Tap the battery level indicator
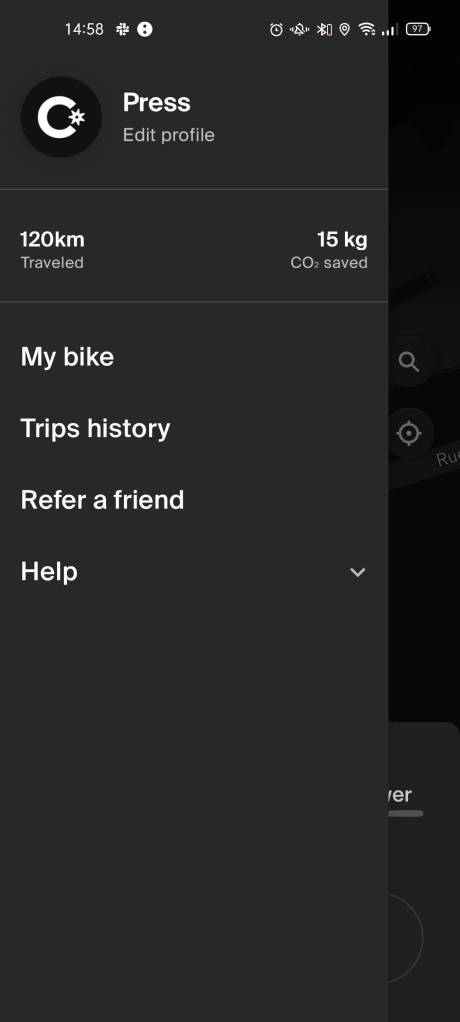This screenshot has width=460, height=1022. [418, 29]
